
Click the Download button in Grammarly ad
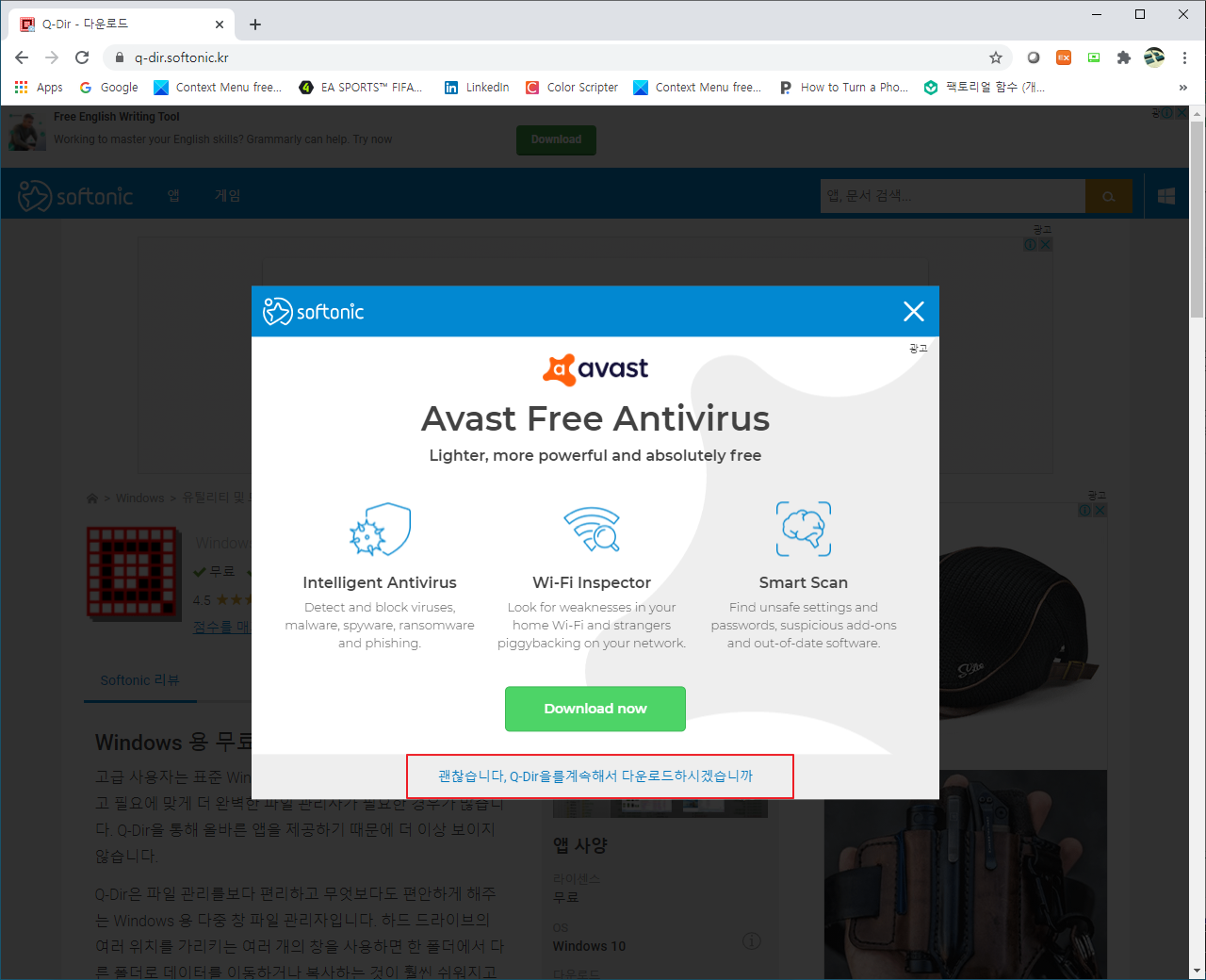[x=556, y=139]
